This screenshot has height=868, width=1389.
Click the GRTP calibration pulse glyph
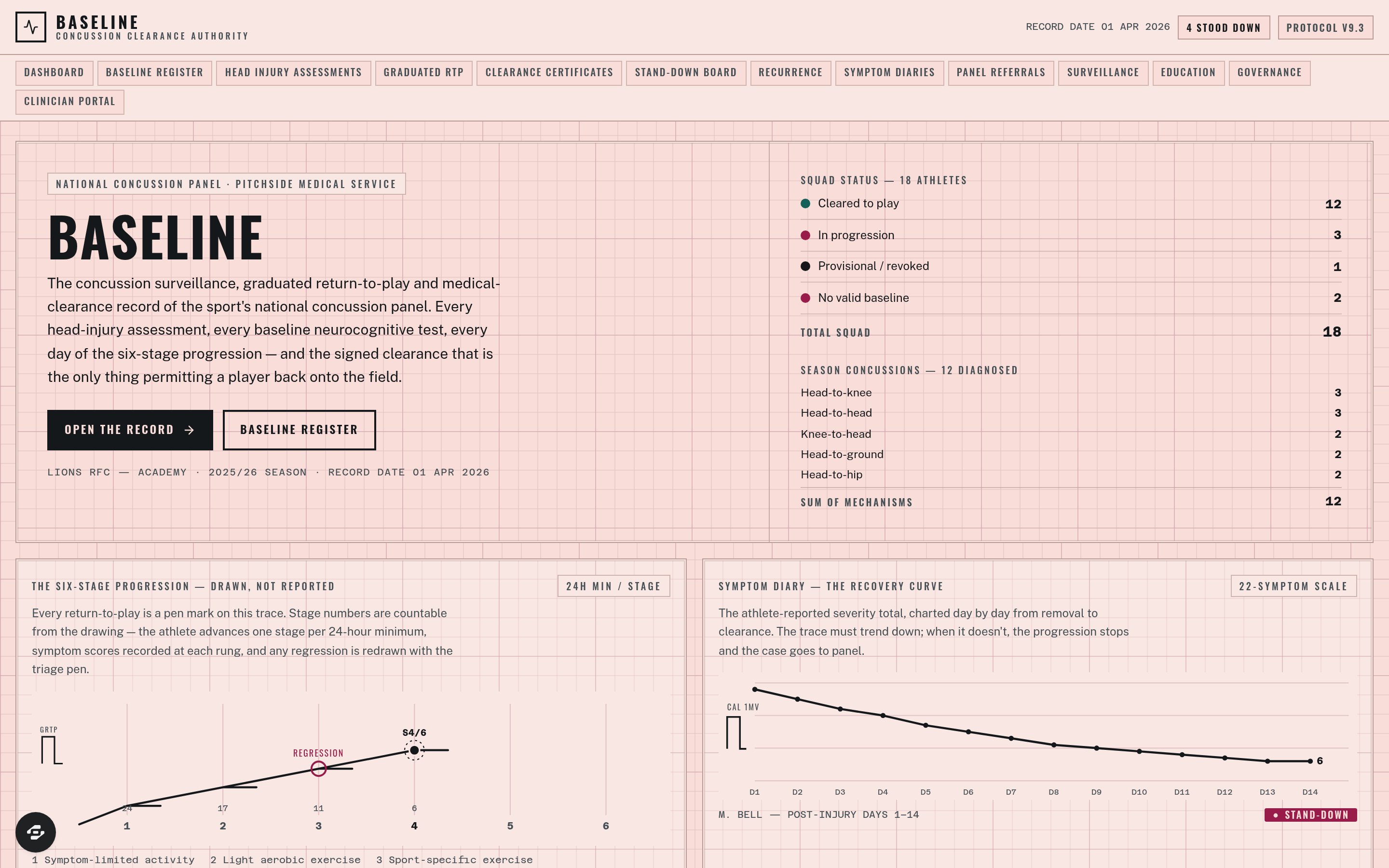[x=52, y=750]
